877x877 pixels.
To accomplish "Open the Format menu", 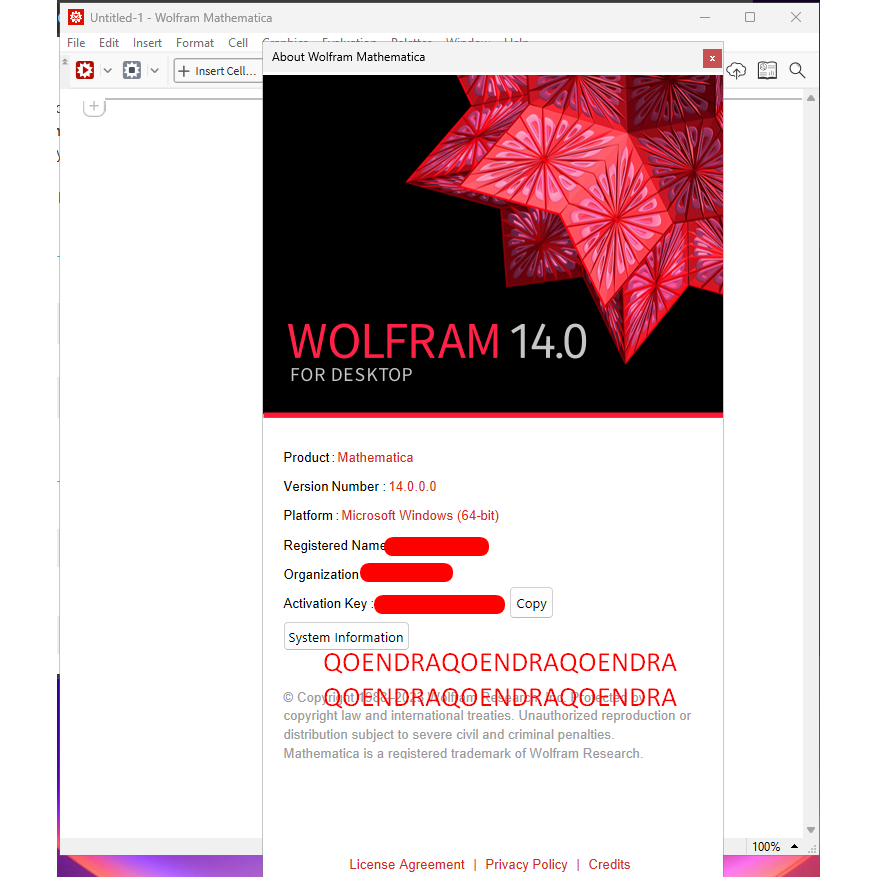I will tap(195, 43).
